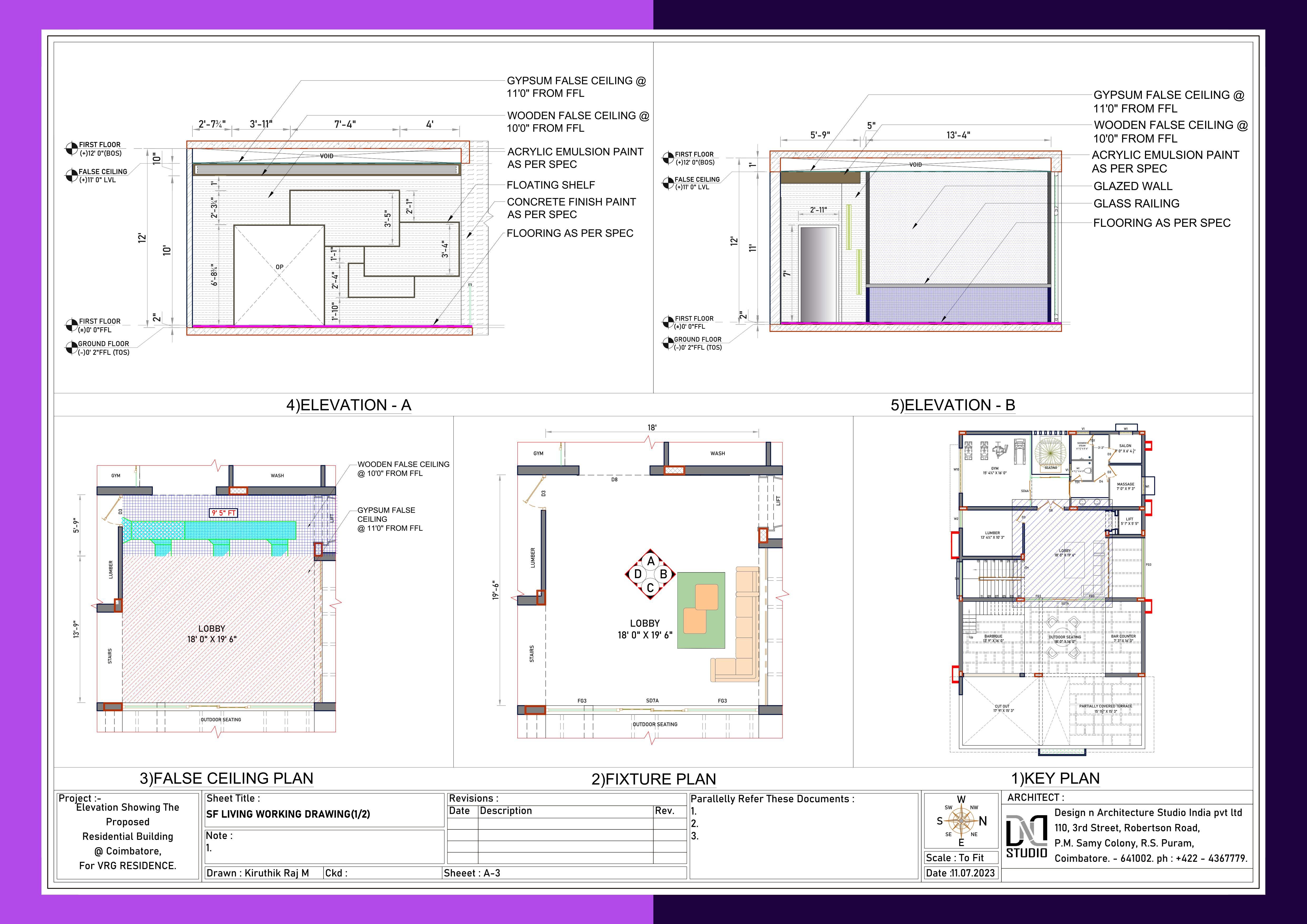Click elevation marker A in fixture plan
The width and height of the screenshot is (1307, 924).
[650, 561]
